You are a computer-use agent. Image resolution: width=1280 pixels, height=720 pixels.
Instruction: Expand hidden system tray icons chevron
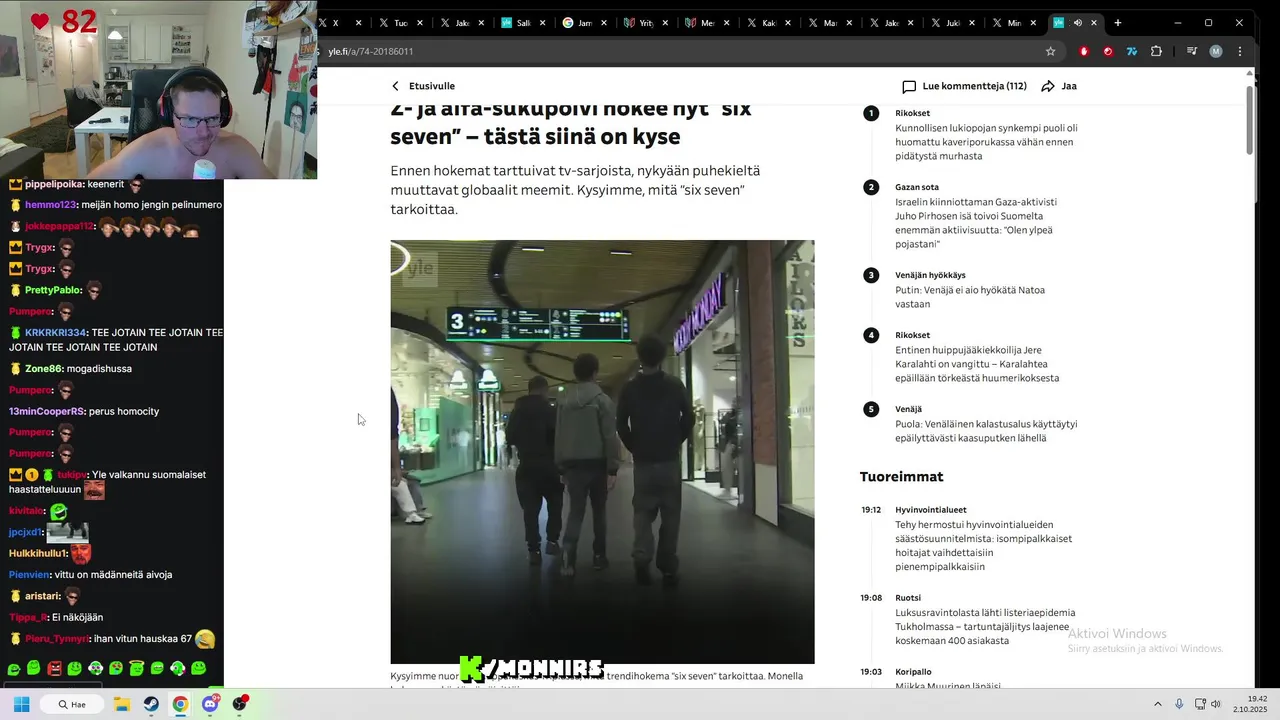[1158, 704]
